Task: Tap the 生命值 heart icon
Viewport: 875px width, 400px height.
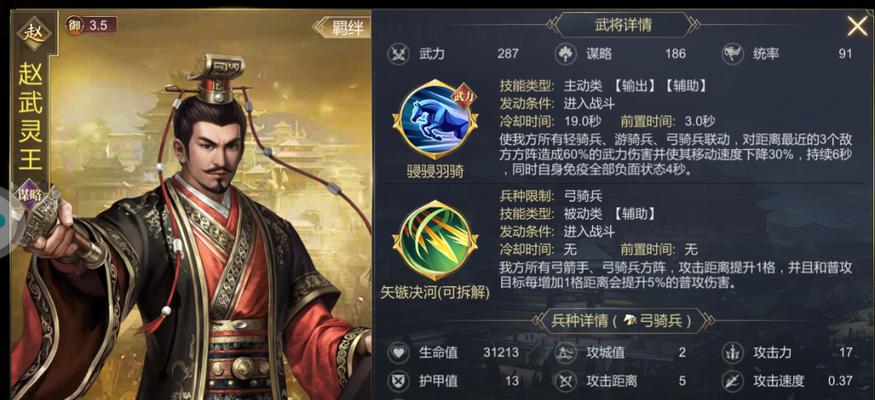Action: (398, 353)
